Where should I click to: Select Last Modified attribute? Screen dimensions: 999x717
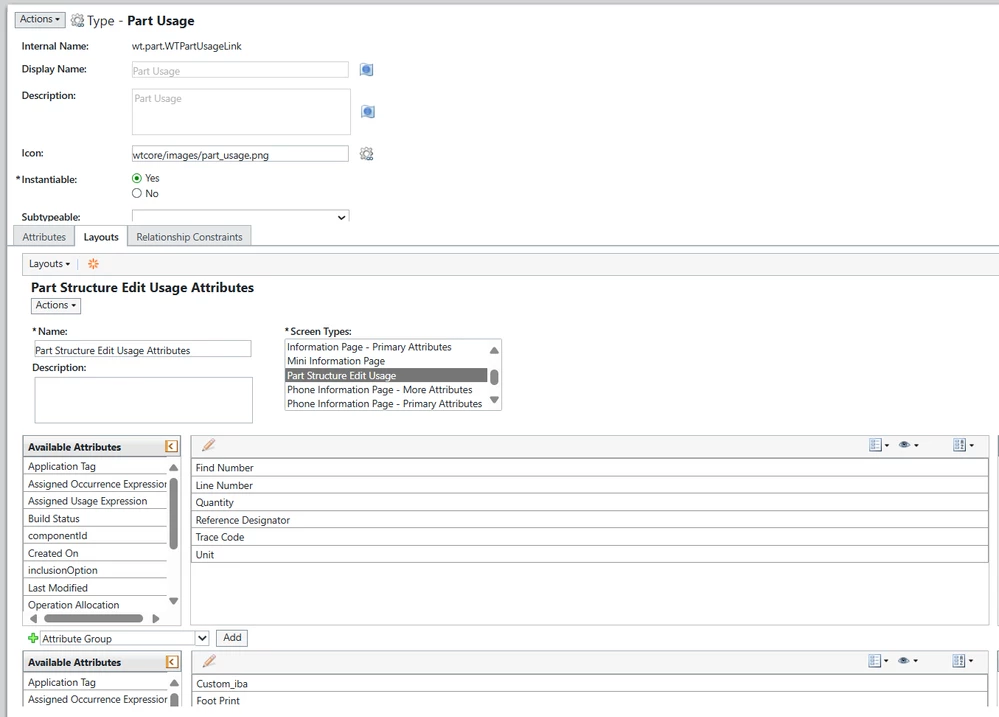click(x=96, y=588)
